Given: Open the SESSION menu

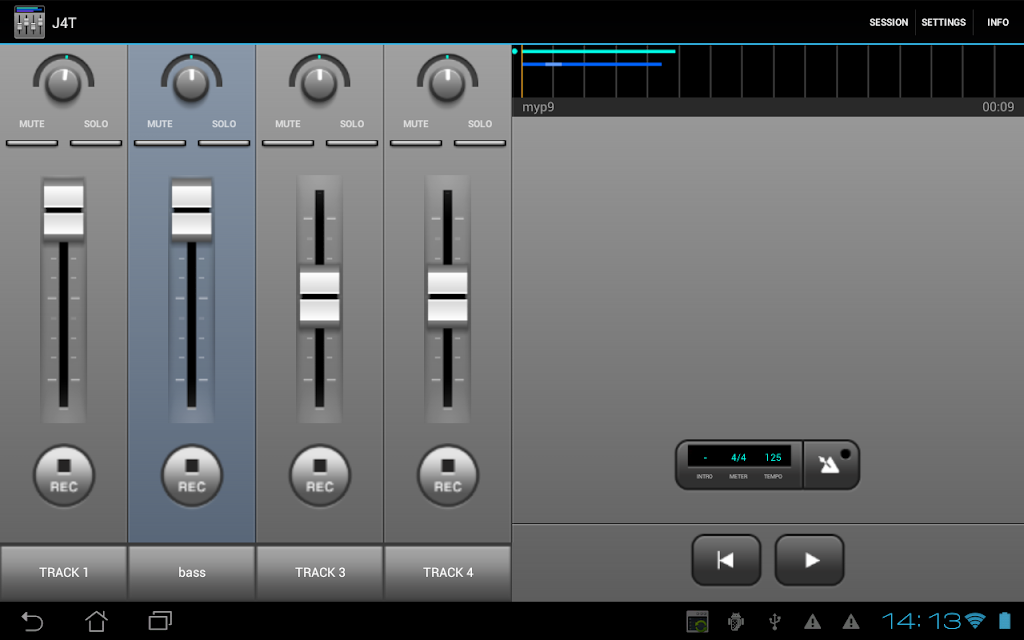Looking at the screenshot, I should (x=888, y=22).
